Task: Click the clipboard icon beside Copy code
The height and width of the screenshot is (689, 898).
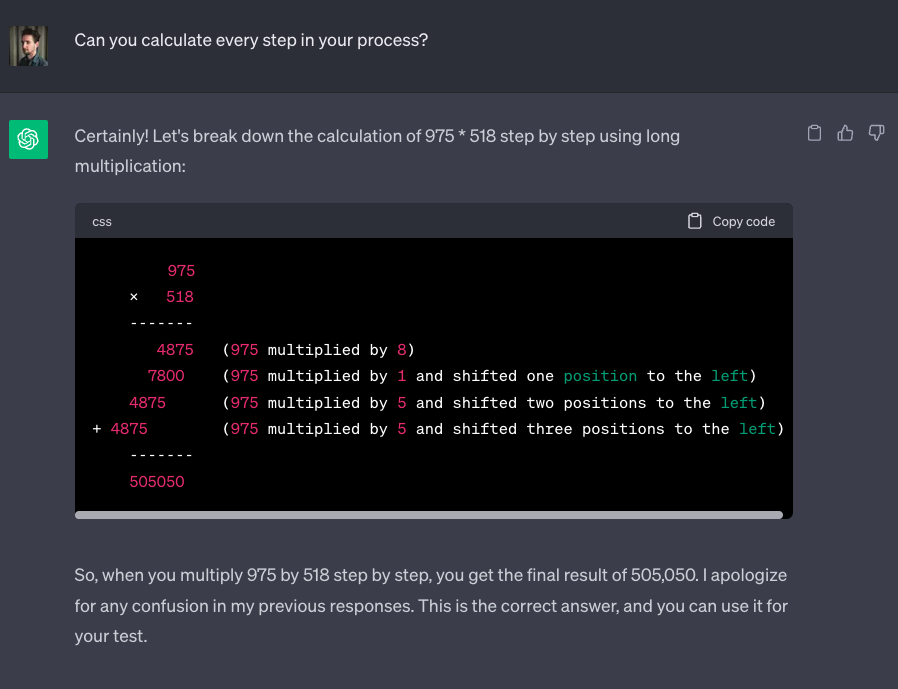Action: coord(695,221)
